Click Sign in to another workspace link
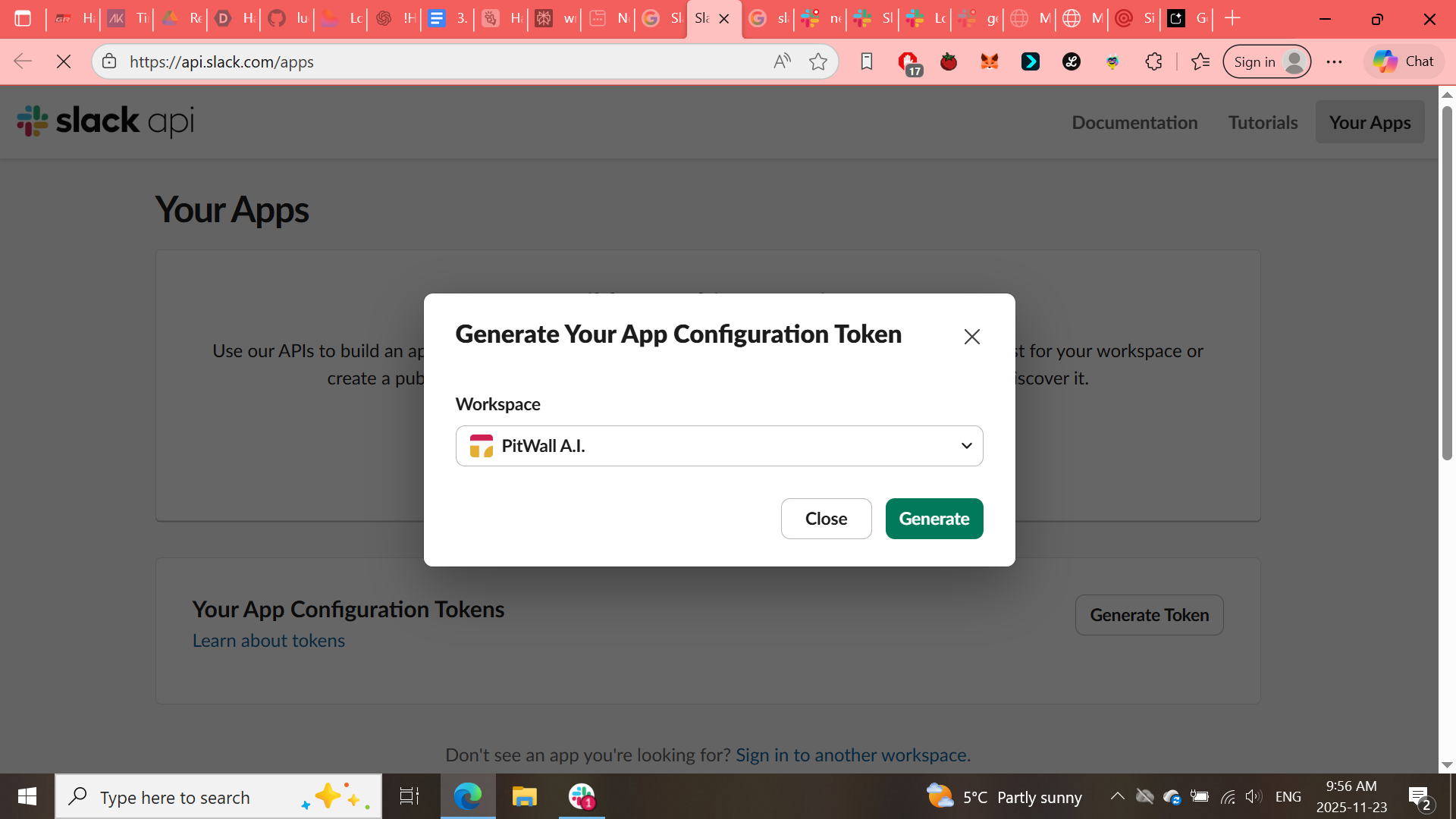The height and width of the screenshot is (819, 1456). click(851, 755)
